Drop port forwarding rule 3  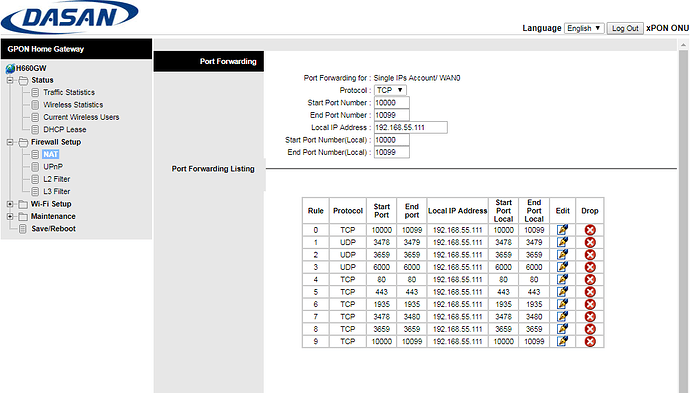point(590,267)
